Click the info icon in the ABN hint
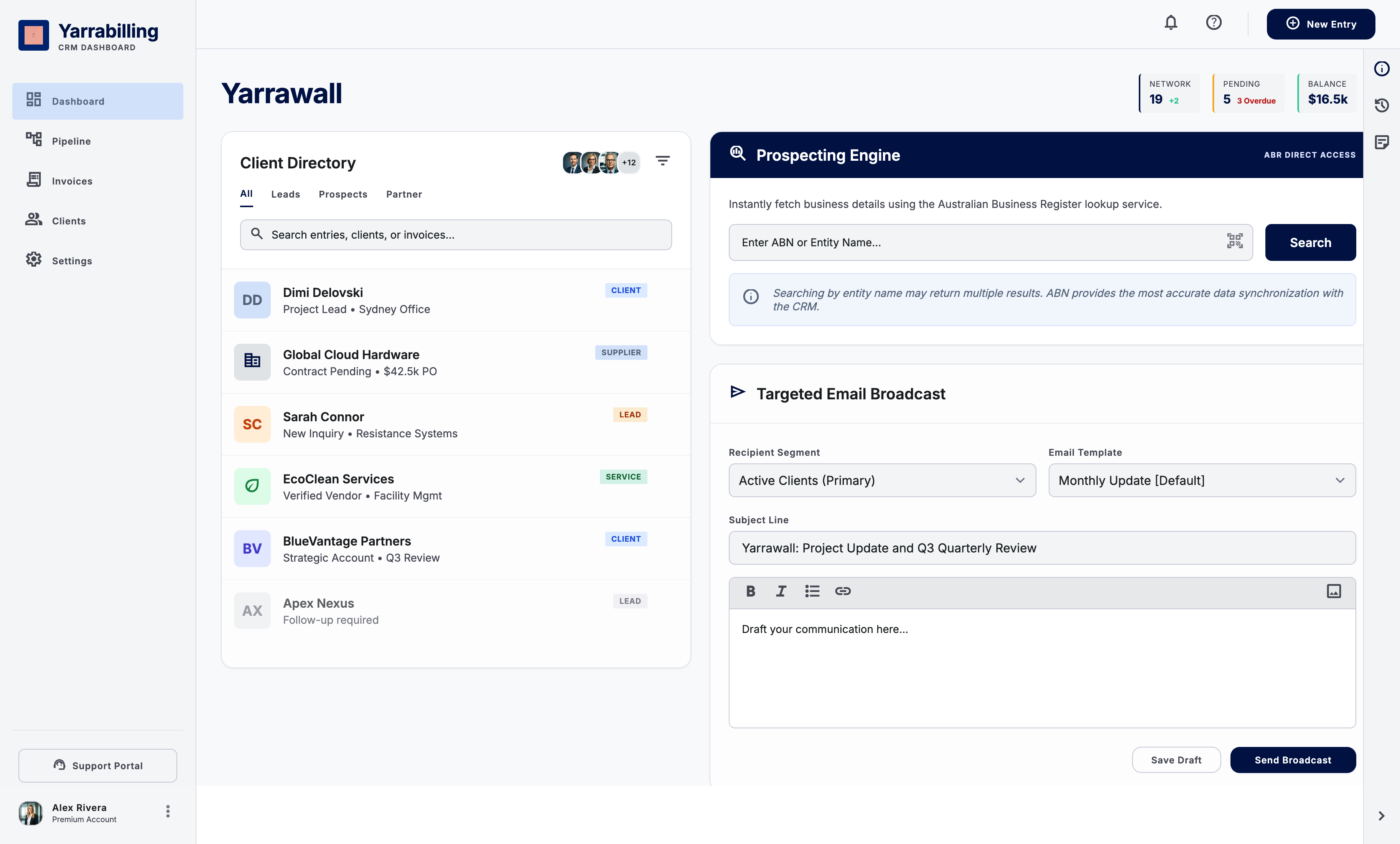Viewport: 1400px width, 844px height. [751, 296]
